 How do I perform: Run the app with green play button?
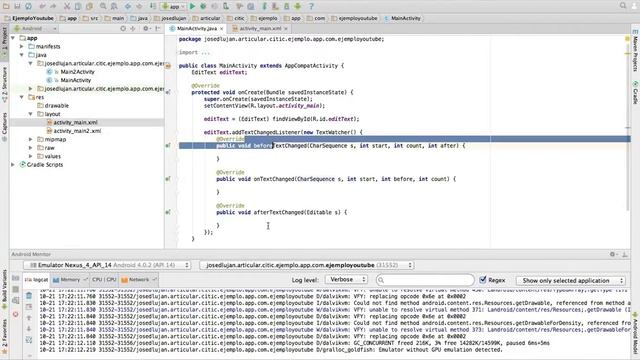coord(192,6)
